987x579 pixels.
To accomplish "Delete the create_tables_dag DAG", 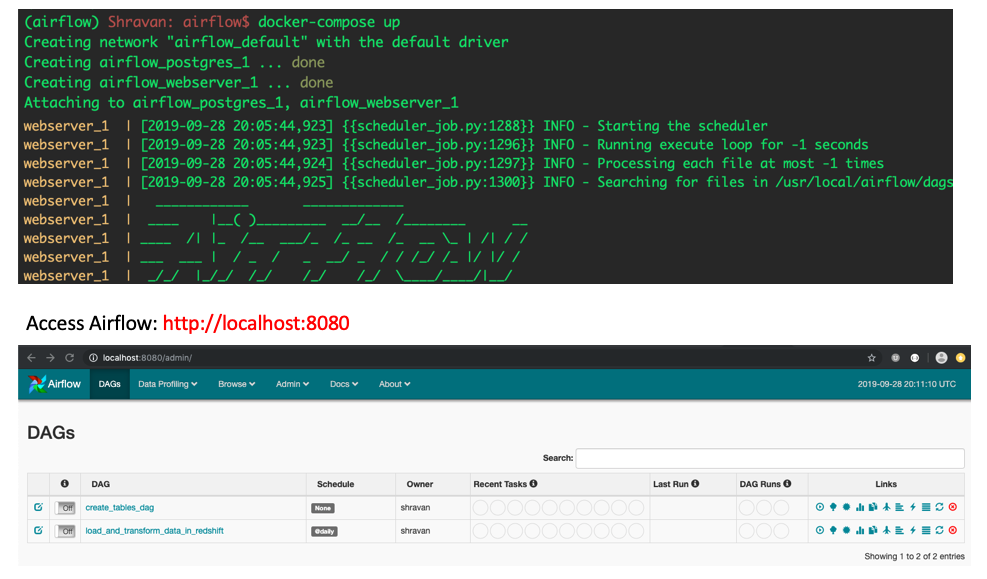I will pos(953,507).
